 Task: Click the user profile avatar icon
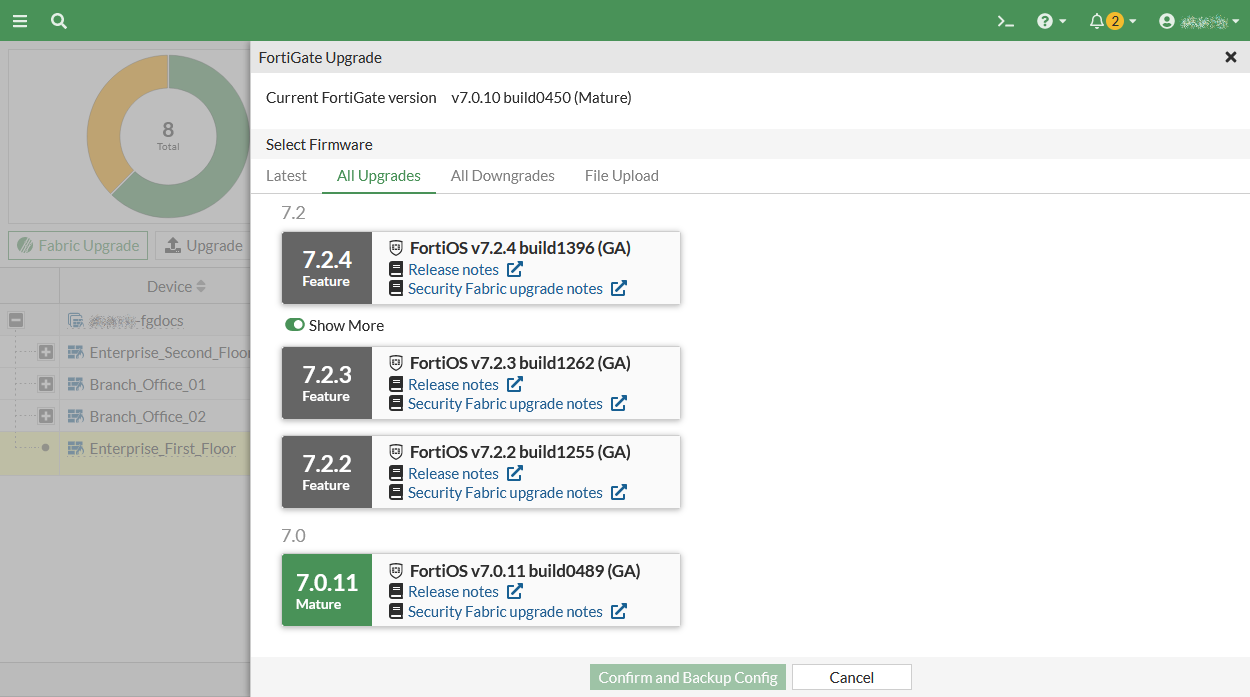[x=1166, y=20]
